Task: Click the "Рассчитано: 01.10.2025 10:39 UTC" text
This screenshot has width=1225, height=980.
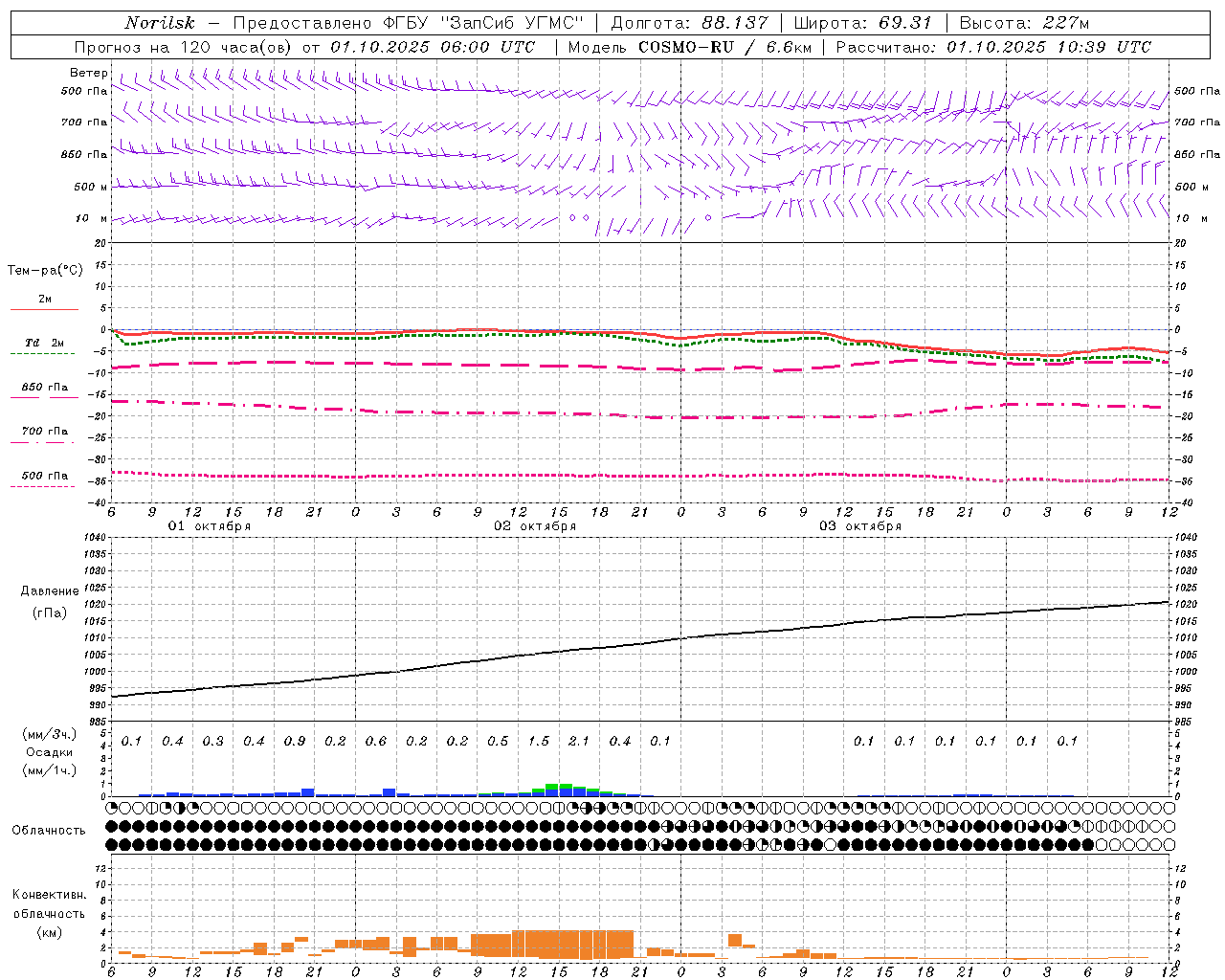Action: 993,47
